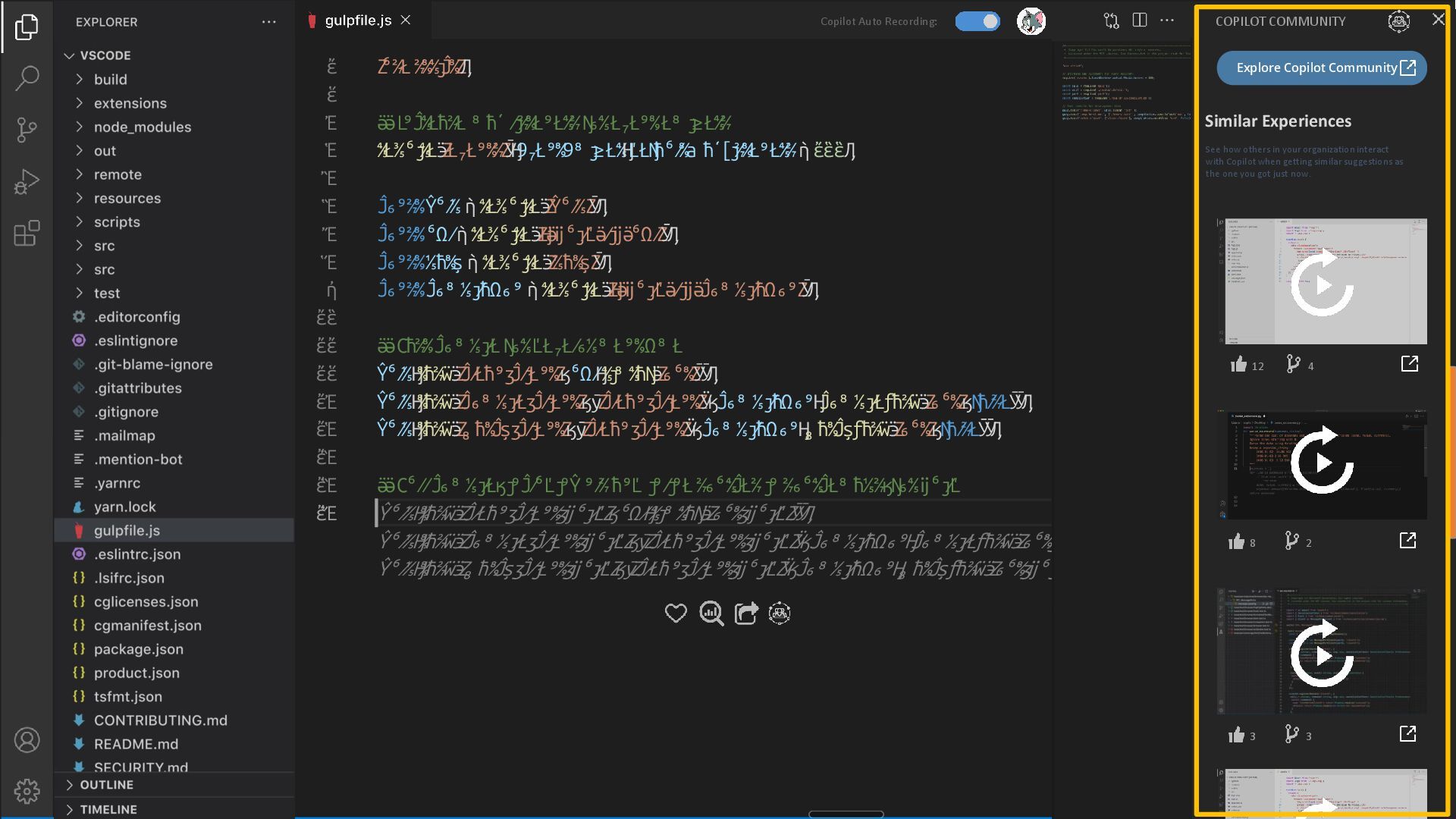Open the Search view in activity bar
The height and width of the screenshot is (819, 1456).
click(x=27, y=78)
